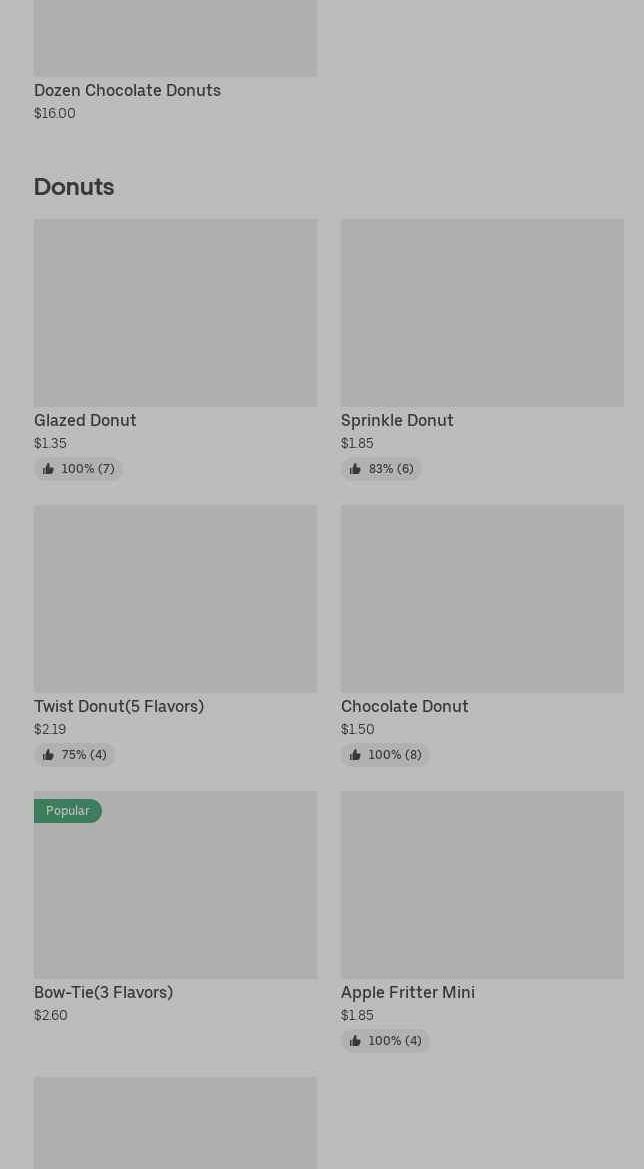Click the Chocolate Donut name

(405, 706)
